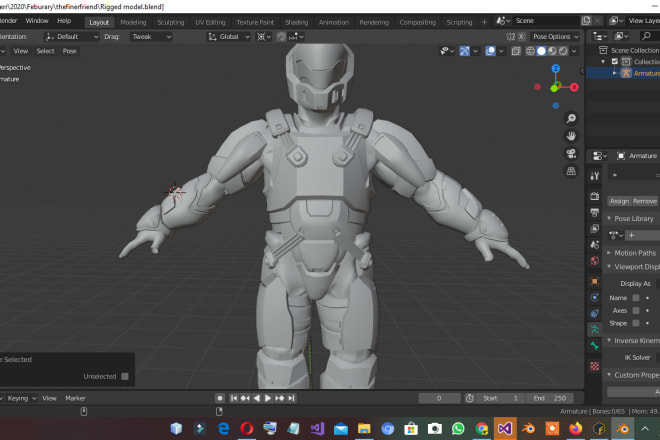Click the blue Z axis gizmo handle
Viewport: 660px width, 440px height.
click(x=556, y=68)
